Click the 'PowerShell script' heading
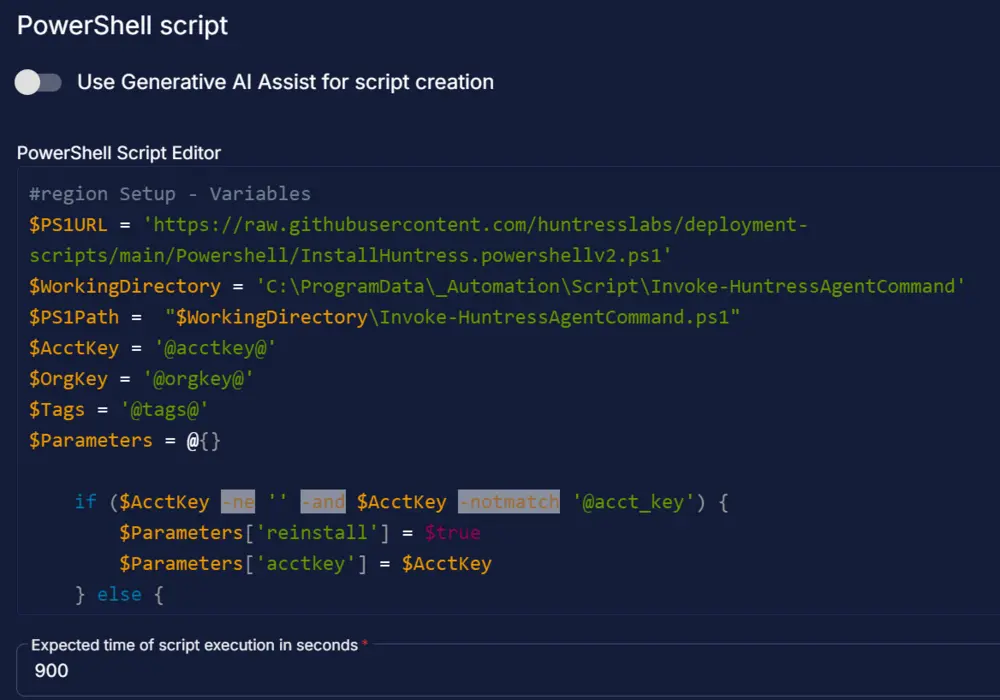This screenshot has width=1000, height=700. click(x=122, y=26)
